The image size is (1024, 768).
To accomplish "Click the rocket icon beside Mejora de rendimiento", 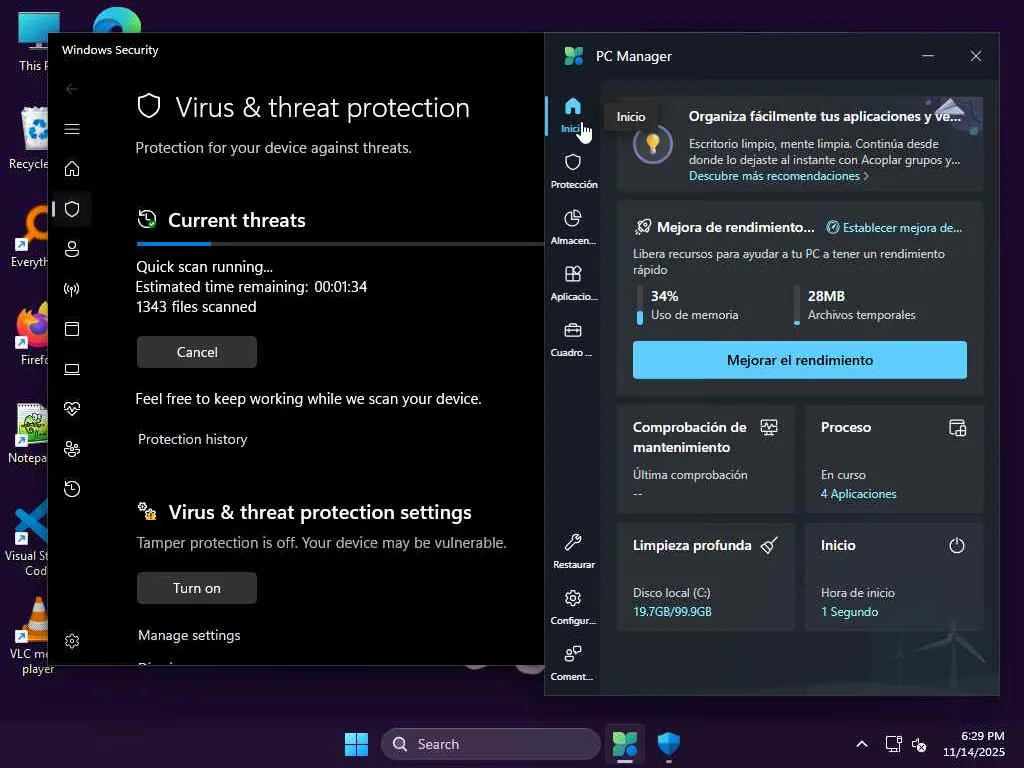I will point(643,227).
